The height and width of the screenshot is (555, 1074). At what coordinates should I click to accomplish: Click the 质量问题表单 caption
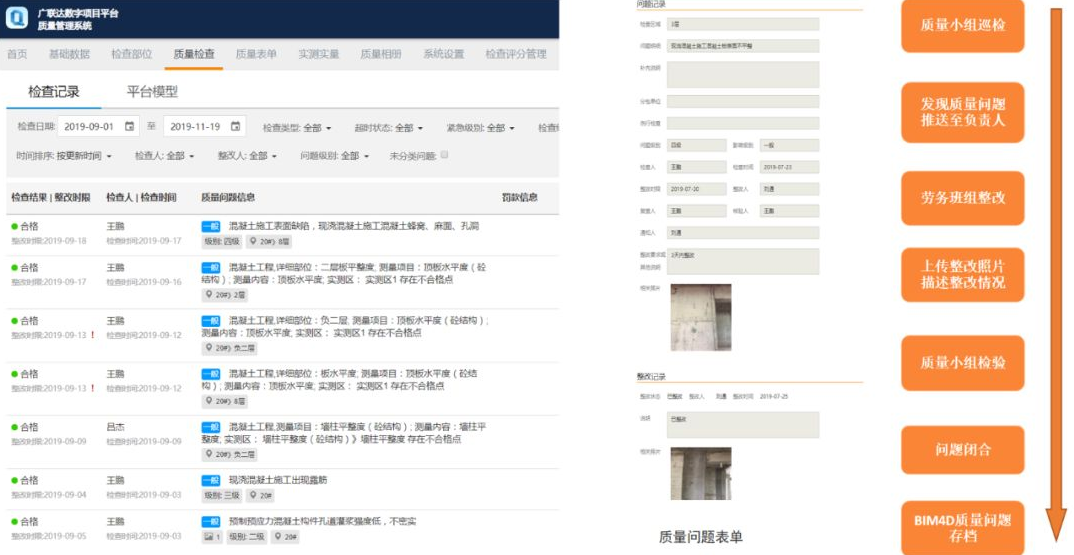(701, 537)
